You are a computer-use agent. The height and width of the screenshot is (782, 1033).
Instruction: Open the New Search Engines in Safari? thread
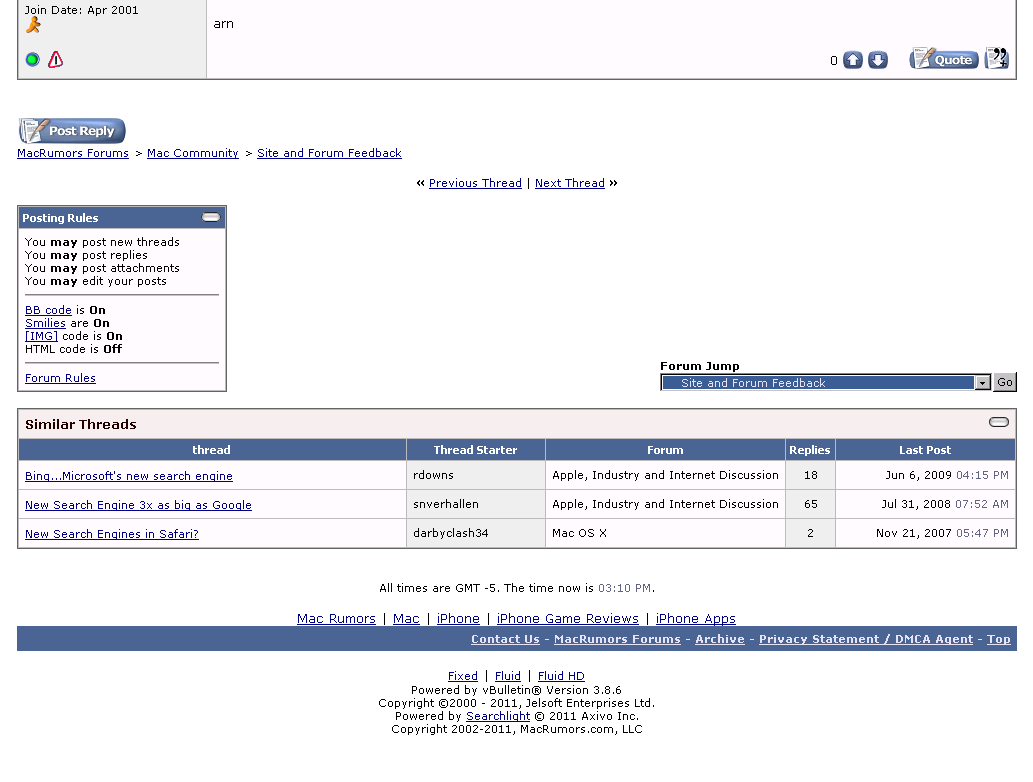[x=111, y=534]
